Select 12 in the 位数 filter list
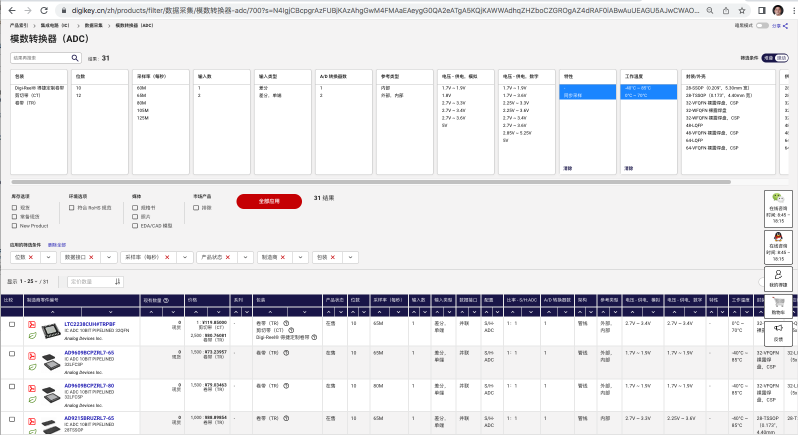Screen dimensions: 798x435 click(79, 96)
